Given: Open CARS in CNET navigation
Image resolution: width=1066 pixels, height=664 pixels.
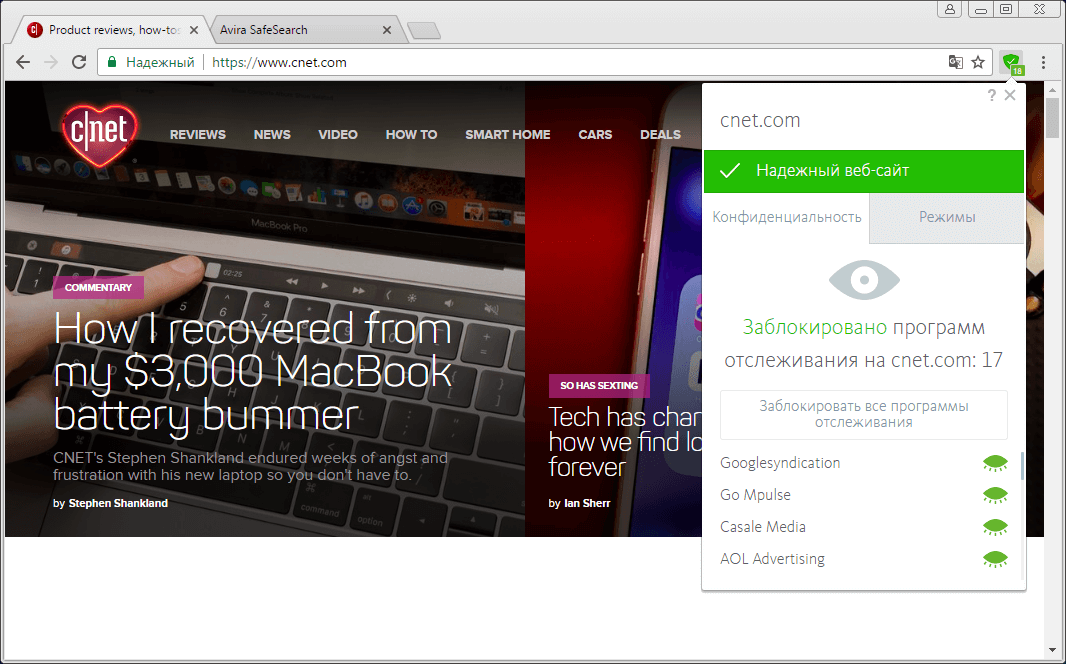Looking at the screenshot, I should point(596,135).
